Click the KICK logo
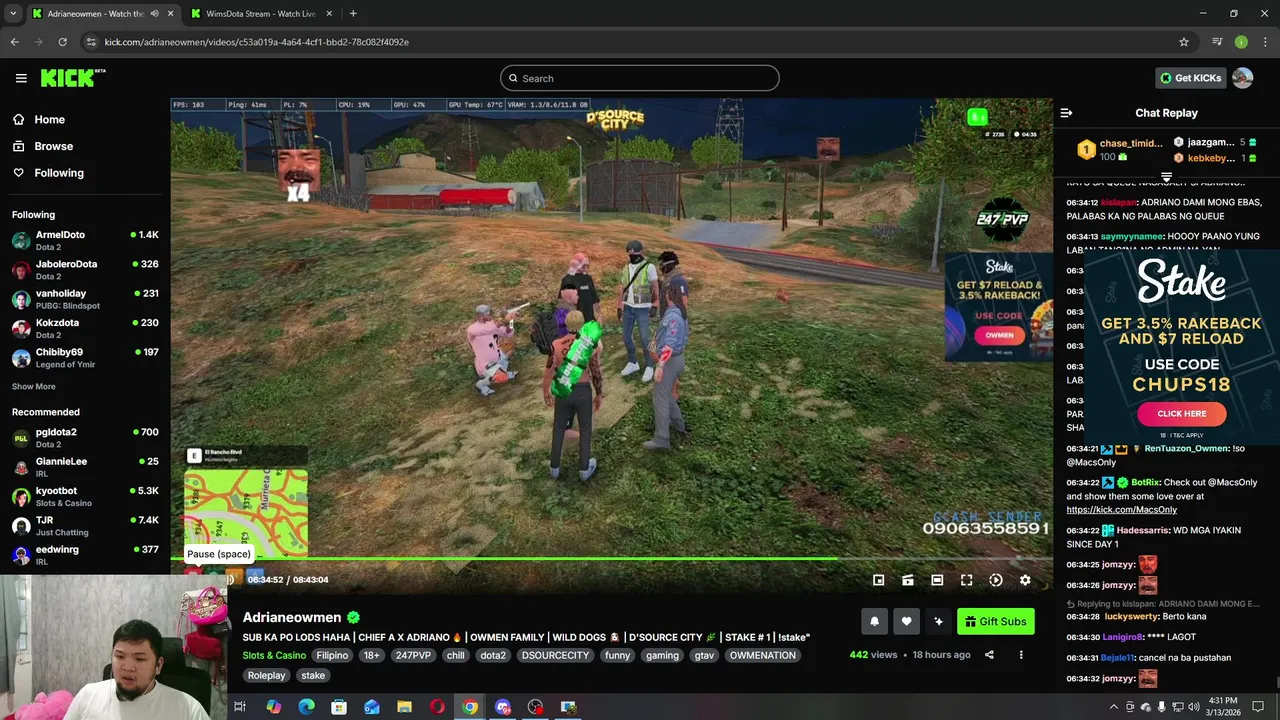This screenshot has height=720, width=1280. 73,78
